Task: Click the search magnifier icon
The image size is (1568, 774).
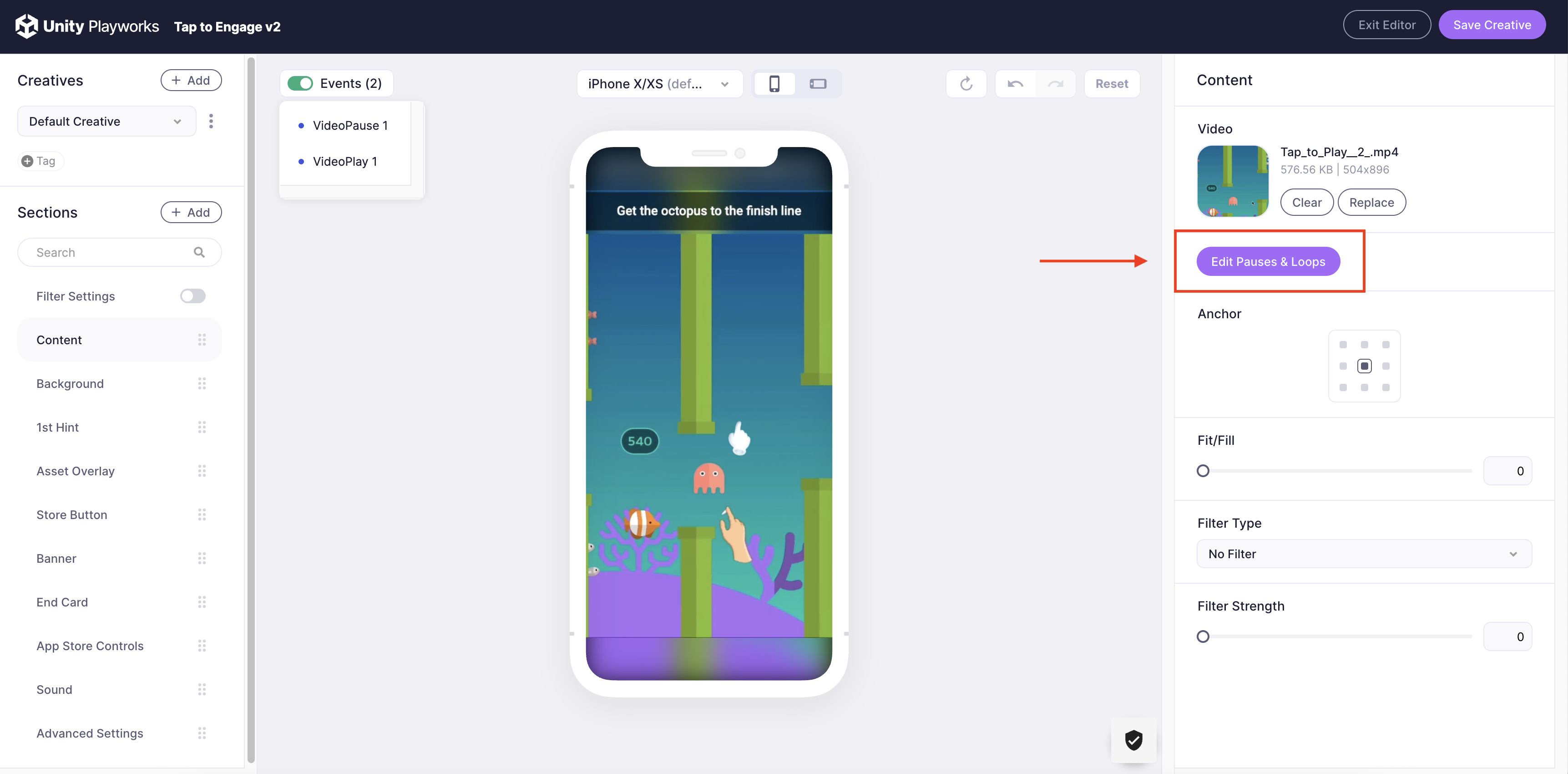Action: pyautogui.click(x=199, y=252)
